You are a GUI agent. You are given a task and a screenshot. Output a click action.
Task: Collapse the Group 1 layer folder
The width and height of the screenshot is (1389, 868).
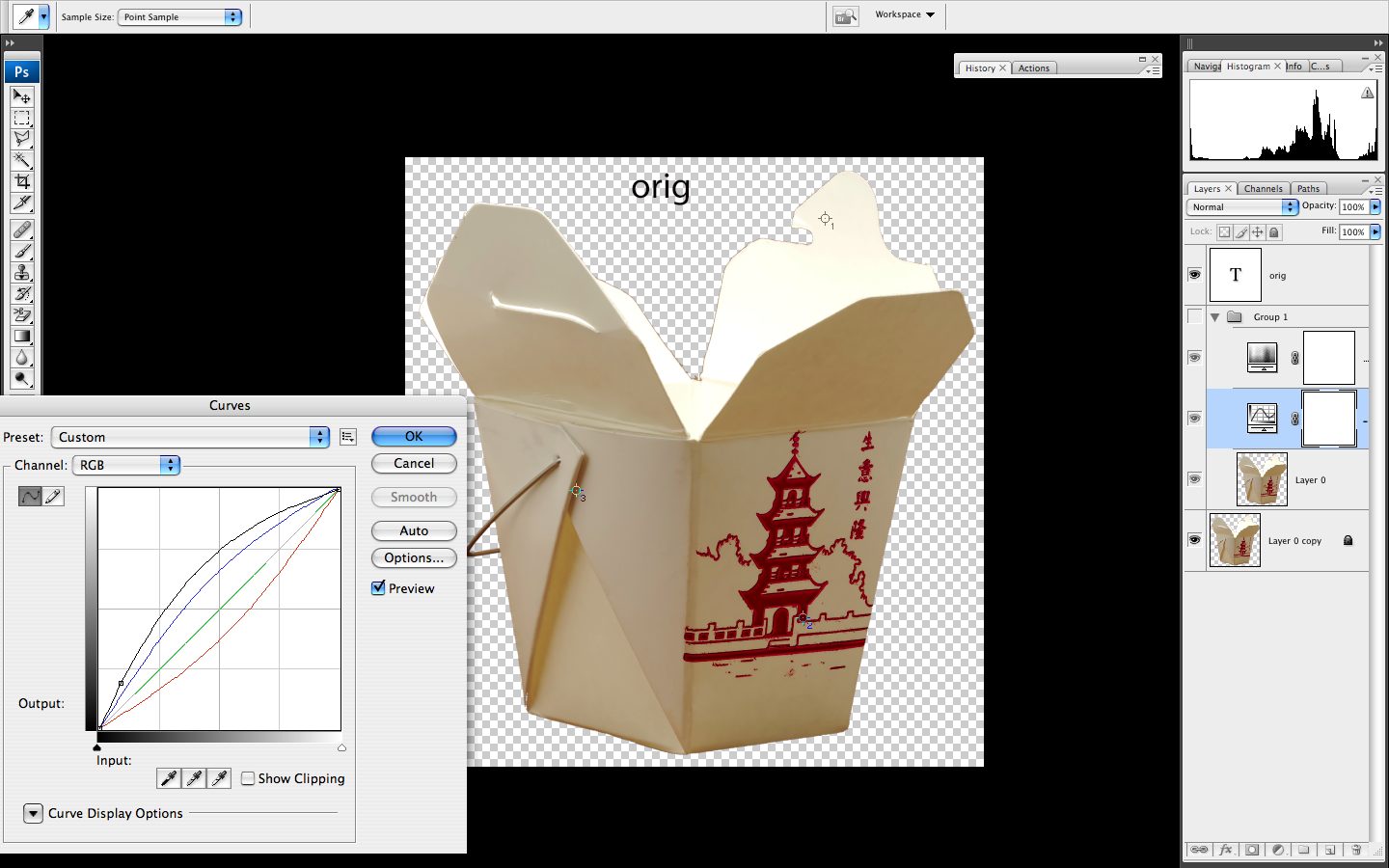[1215, 317]
